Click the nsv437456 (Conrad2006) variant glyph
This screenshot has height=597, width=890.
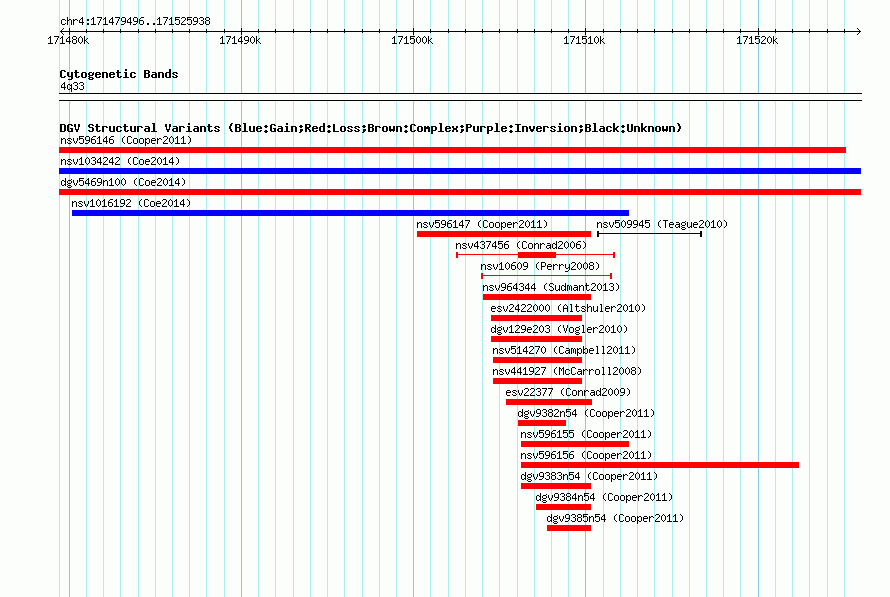click(535, 255)
